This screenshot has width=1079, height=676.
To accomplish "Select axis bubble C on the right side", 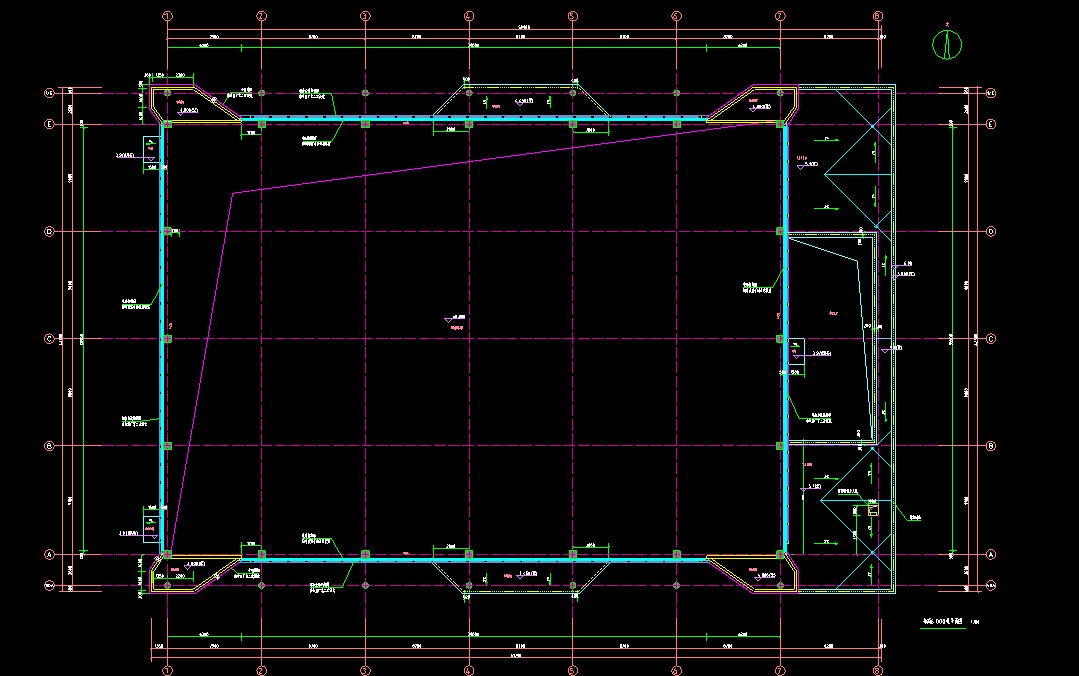I will [990, 339].
